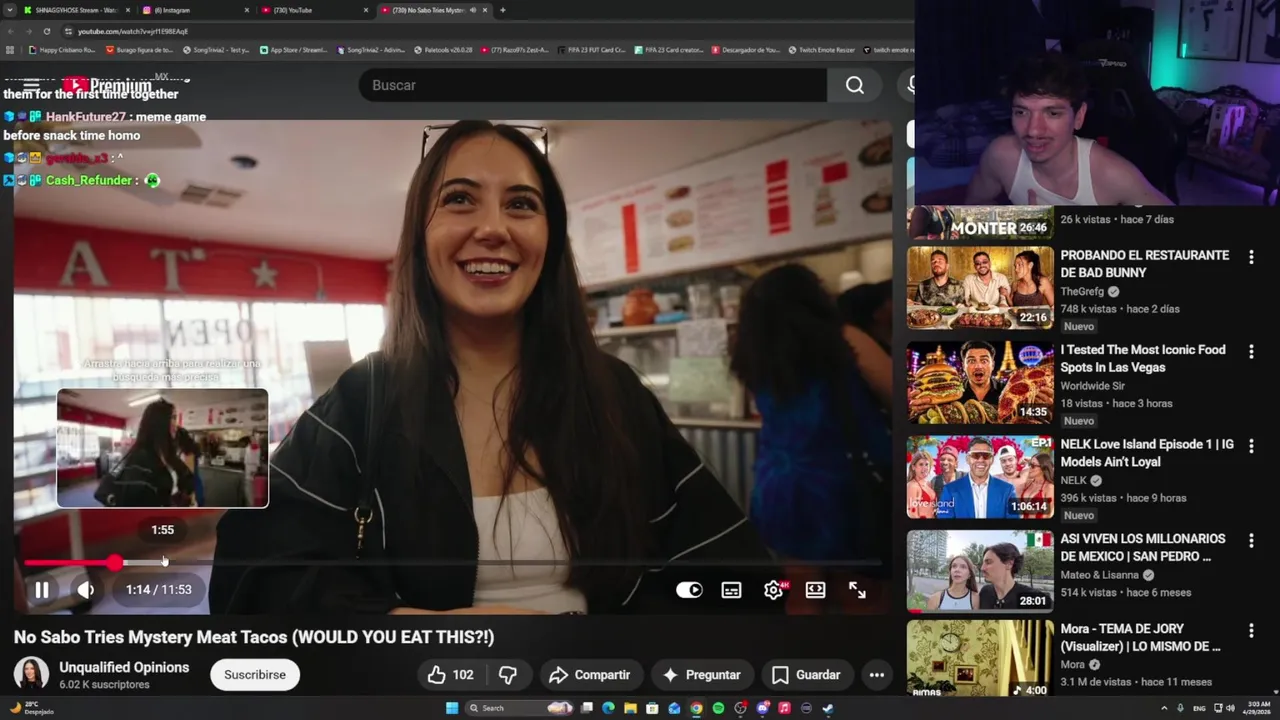
Task: Expand tab search dropdown arrow
Action: pos(9,10)
